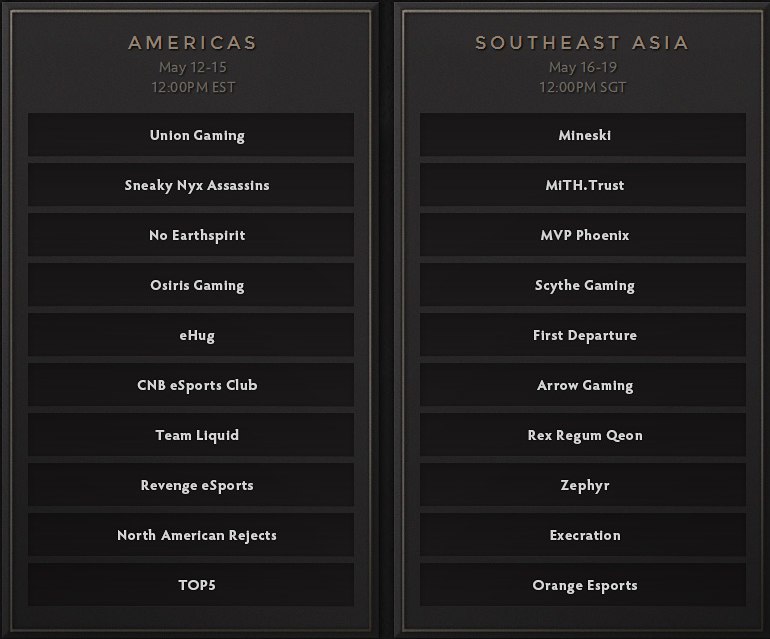Click the MVP Phoenix row
The height and width of the screenshot is (639, 770).
[583, 235]
